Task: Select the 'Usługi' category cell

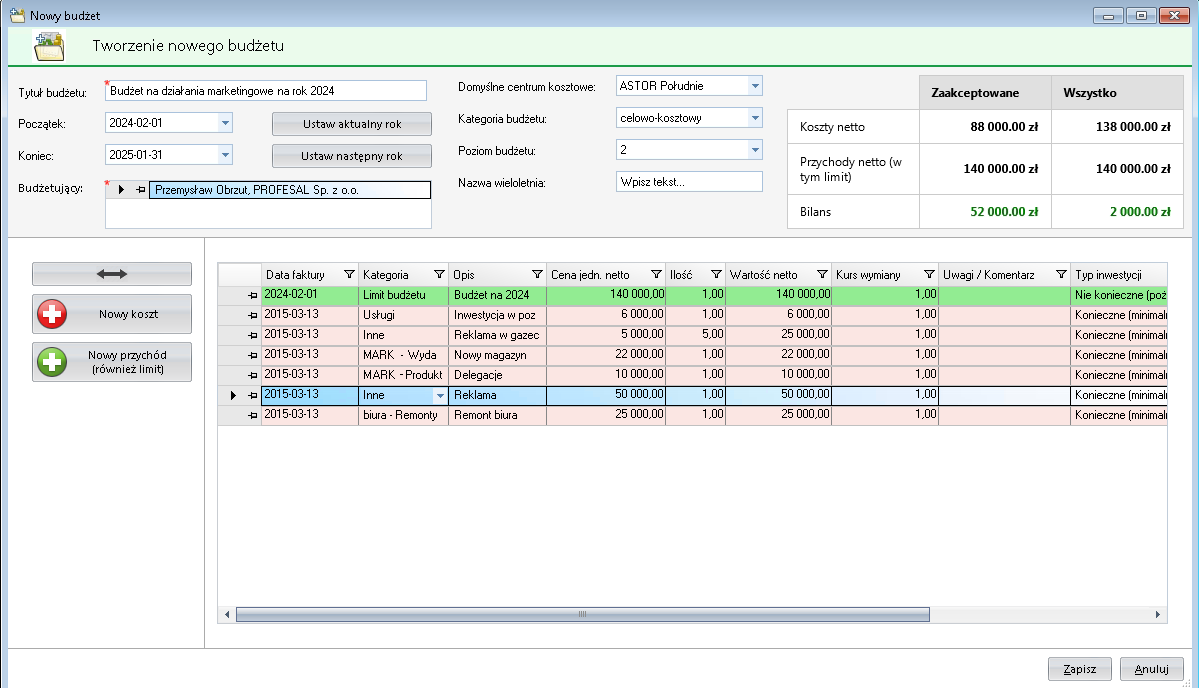Action: [403, 315]
